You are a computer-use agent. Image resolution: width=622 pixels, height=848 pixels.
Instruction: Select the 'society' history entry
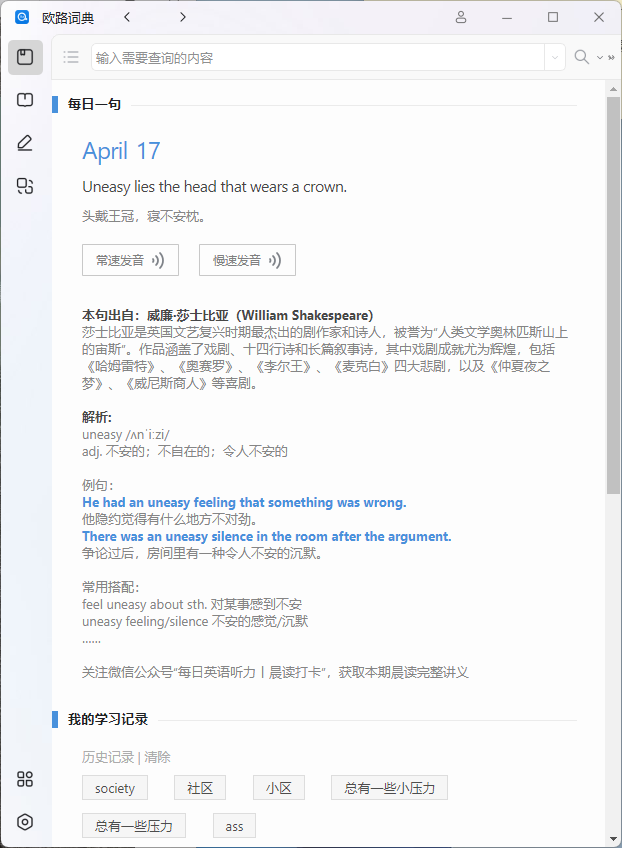click(115, 788)
